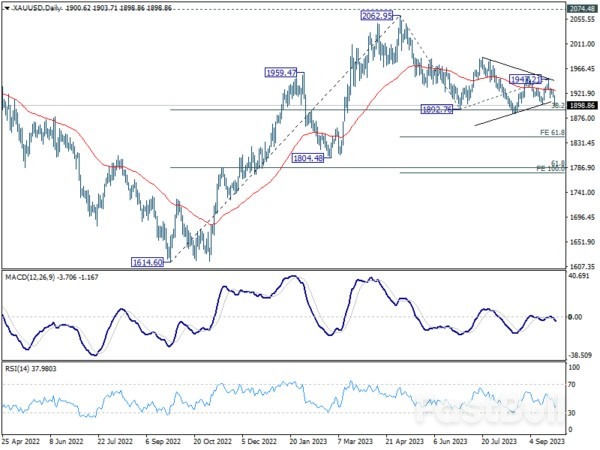600x450 pixels.
Task: Click the 2011.00 price axis value
Action: [582, 44]
